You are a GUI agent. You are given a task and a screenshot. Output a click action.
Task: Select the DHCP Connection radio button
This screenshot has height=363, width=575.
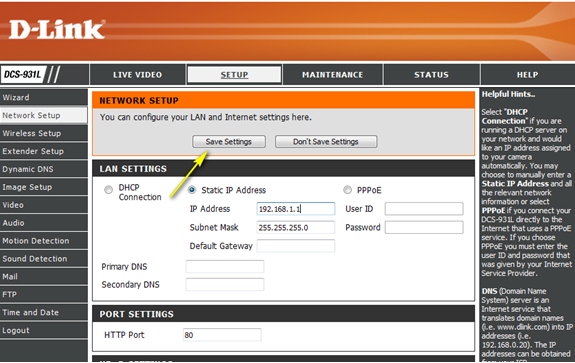tap(108, 190)
